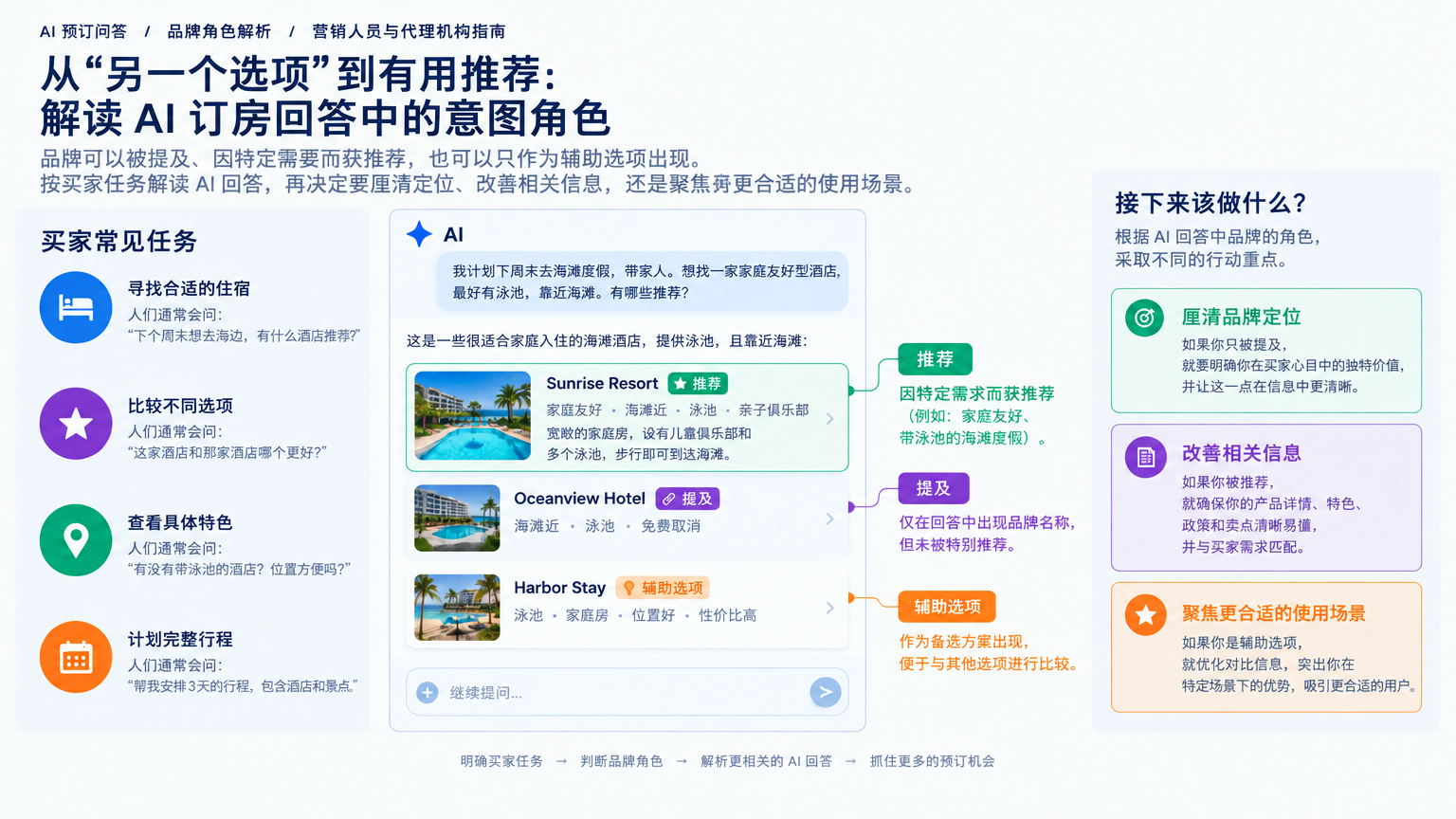Click the blue AI sparkle icon
The height and width of the screenshot is (819, 1456).
click(x=419, y=234)
